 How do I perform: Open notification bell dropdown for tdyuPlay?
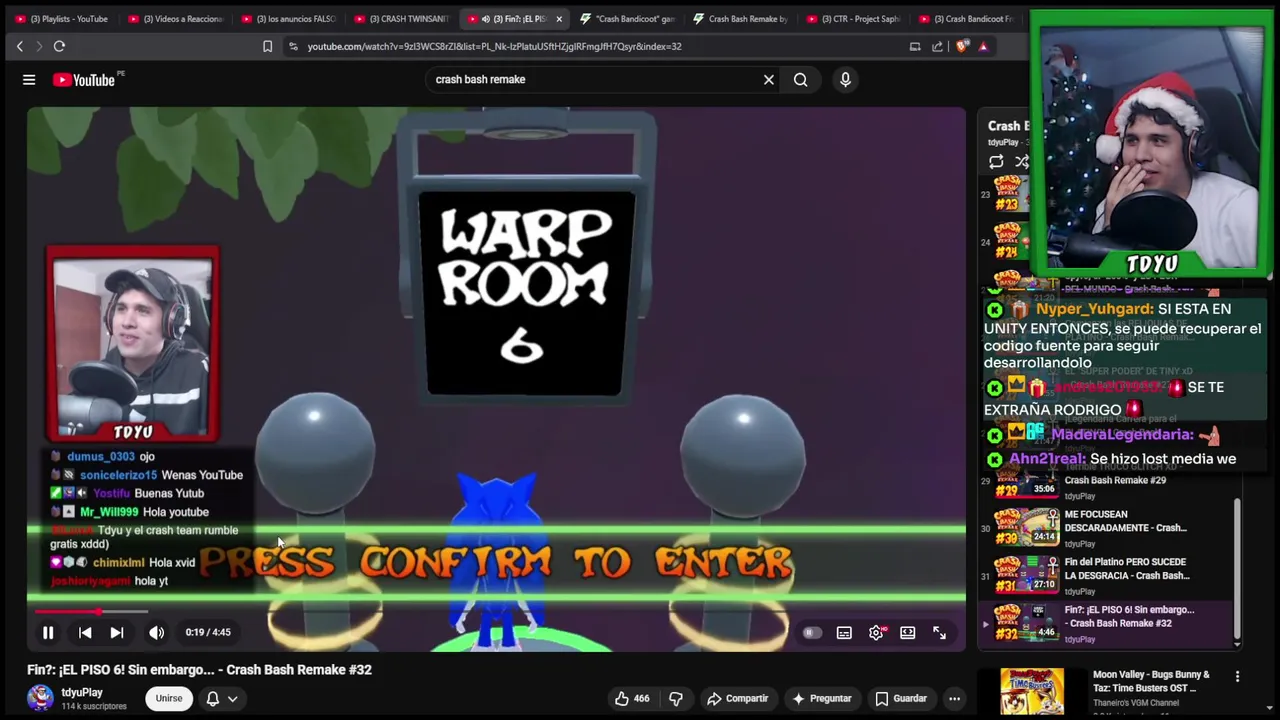[x=222, y=698]
